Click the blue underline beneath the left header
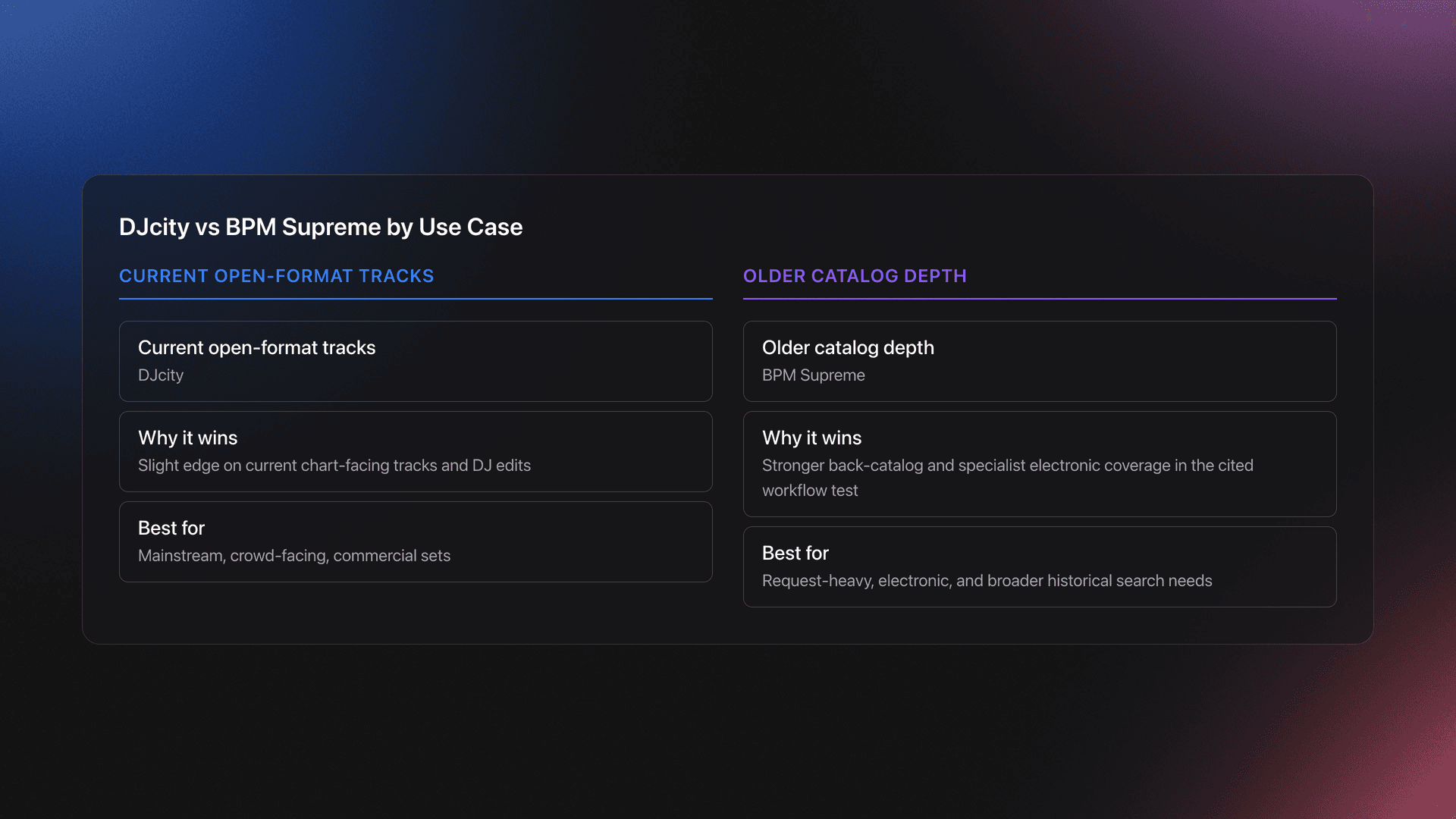This screenshot has height=819, width=1456. pyautogui.click(x=416, y=299)
